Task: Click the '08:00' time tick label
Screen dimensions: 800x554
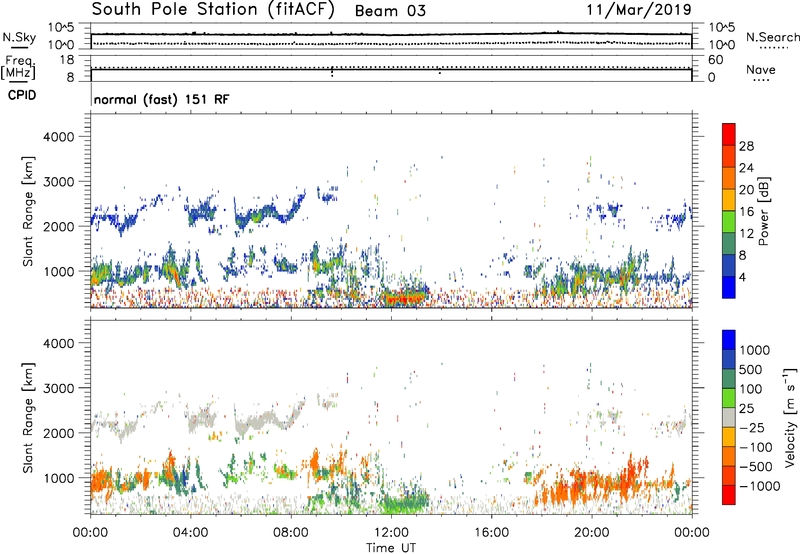Action: [291, 533]
